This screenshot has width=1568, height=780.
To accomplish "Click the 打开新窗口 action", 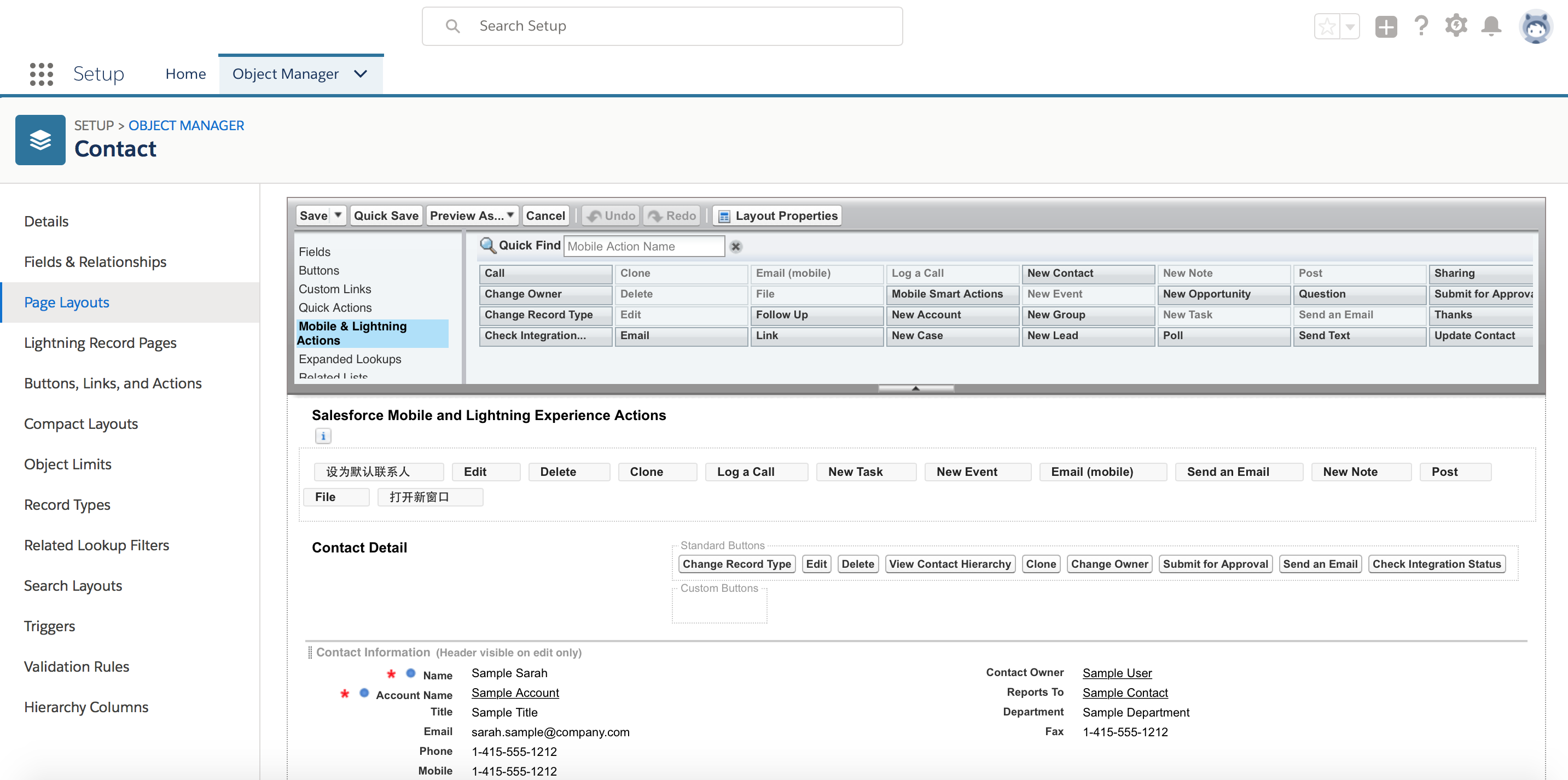I will 431,497.
